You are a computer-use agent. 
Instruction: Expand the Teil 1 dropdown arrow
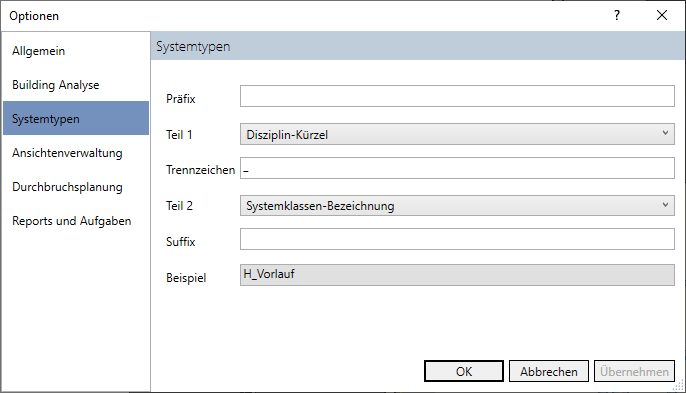coord(665,133)
